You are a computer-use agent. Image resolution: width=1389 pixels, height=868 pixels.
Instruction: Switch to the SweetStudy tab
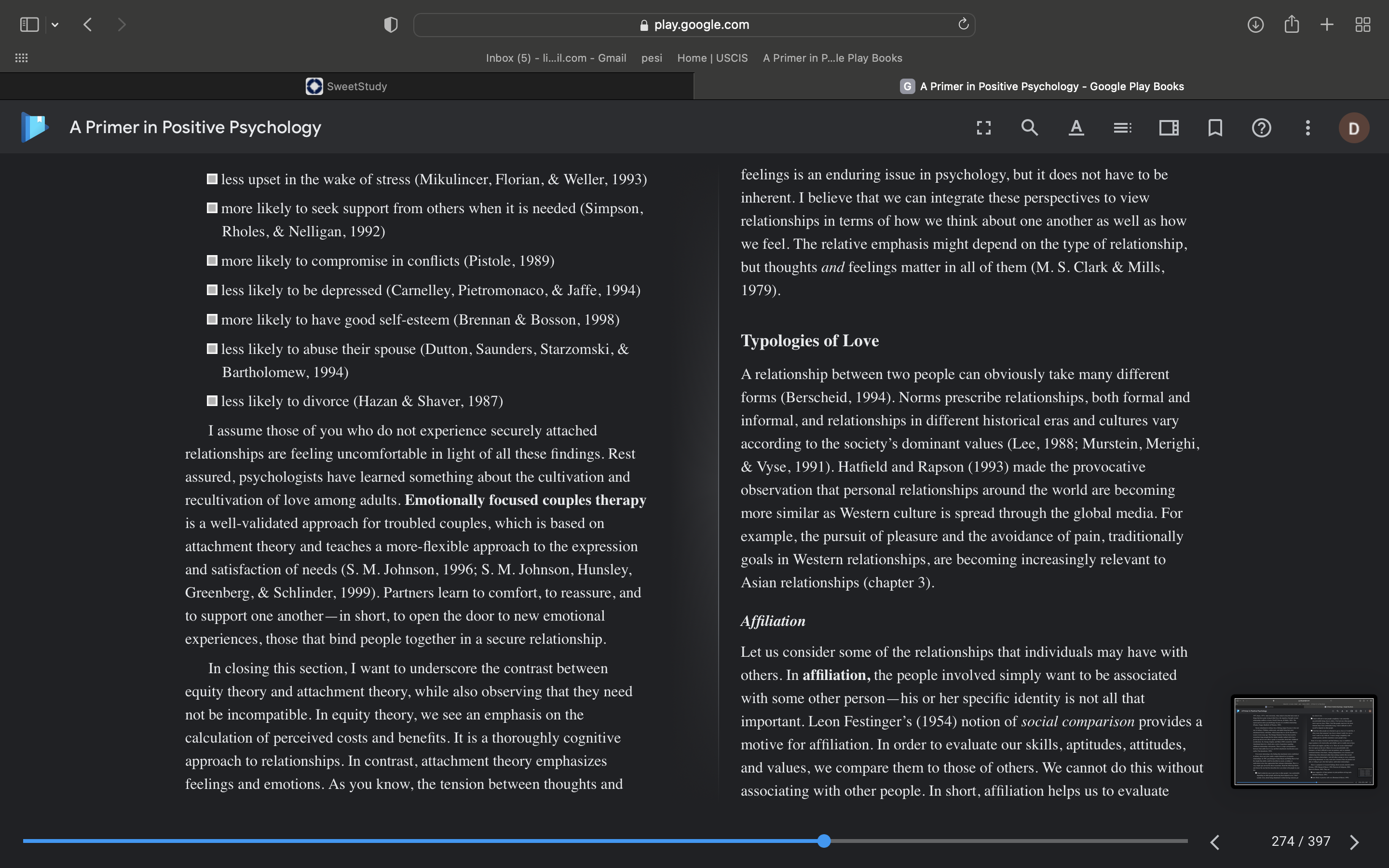(347, 86)
